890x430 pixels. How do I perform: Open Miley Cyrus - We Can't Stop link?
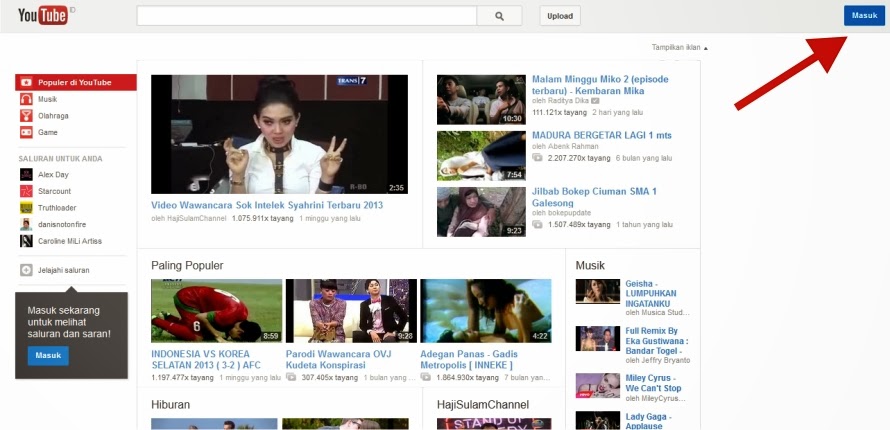(653, 383)
